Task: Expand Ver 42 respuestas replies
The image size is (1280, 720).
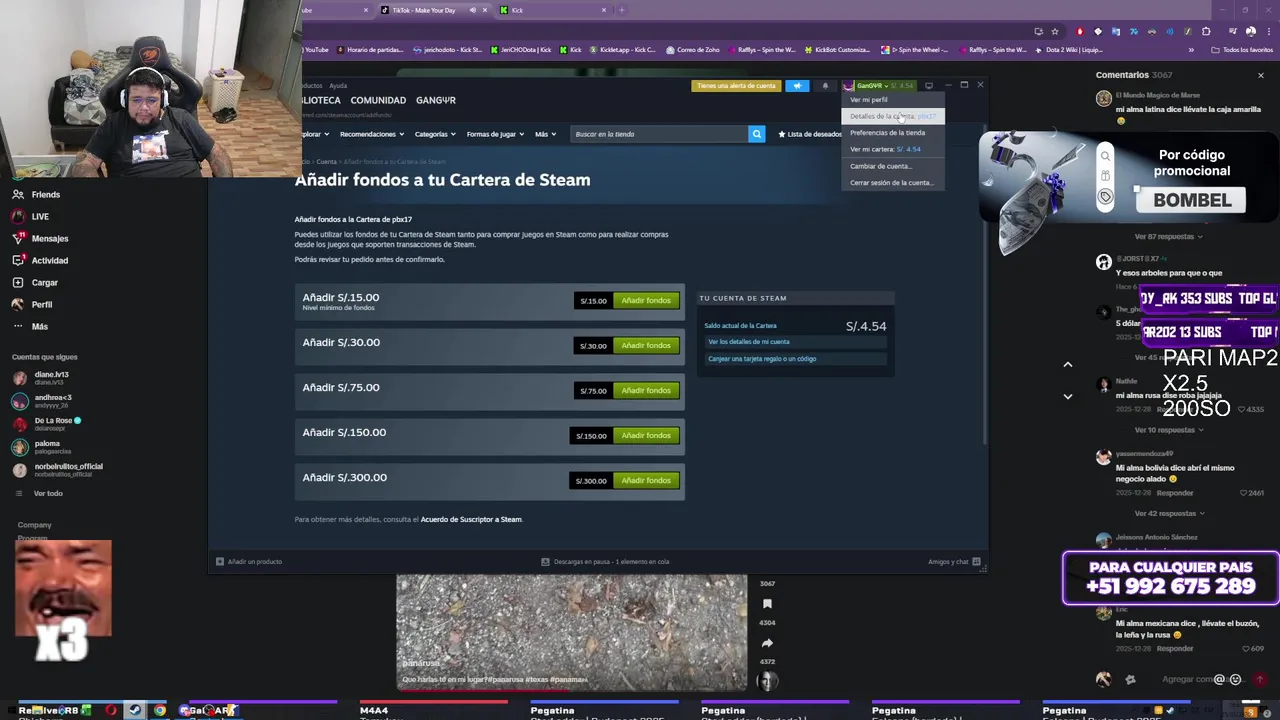Action: [x=1168, y=514]
